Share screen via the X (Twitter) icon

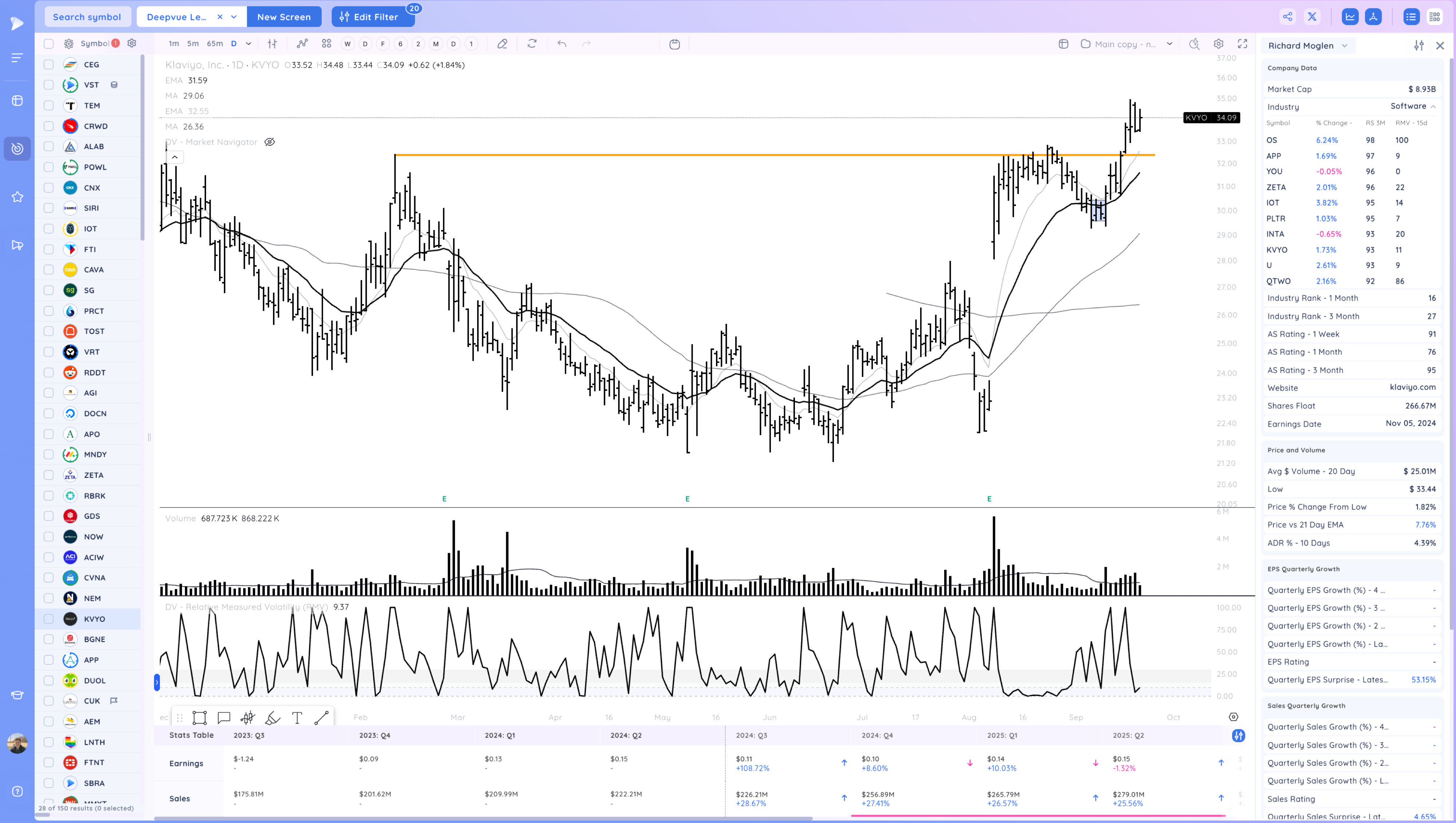pyautogui.click(x=1312, y=17)
